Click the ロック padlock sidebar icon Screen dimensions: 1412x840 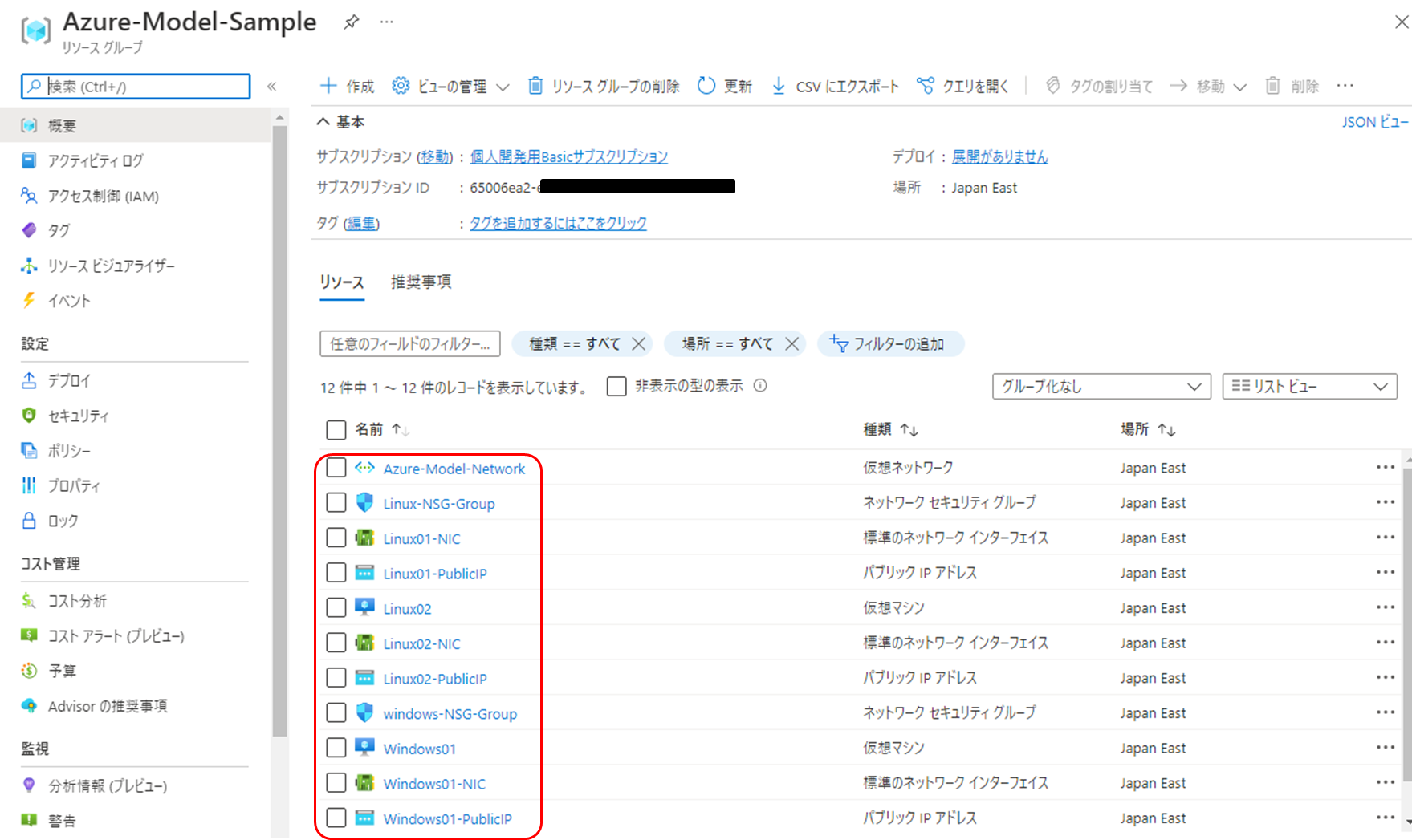coord(29,520)
